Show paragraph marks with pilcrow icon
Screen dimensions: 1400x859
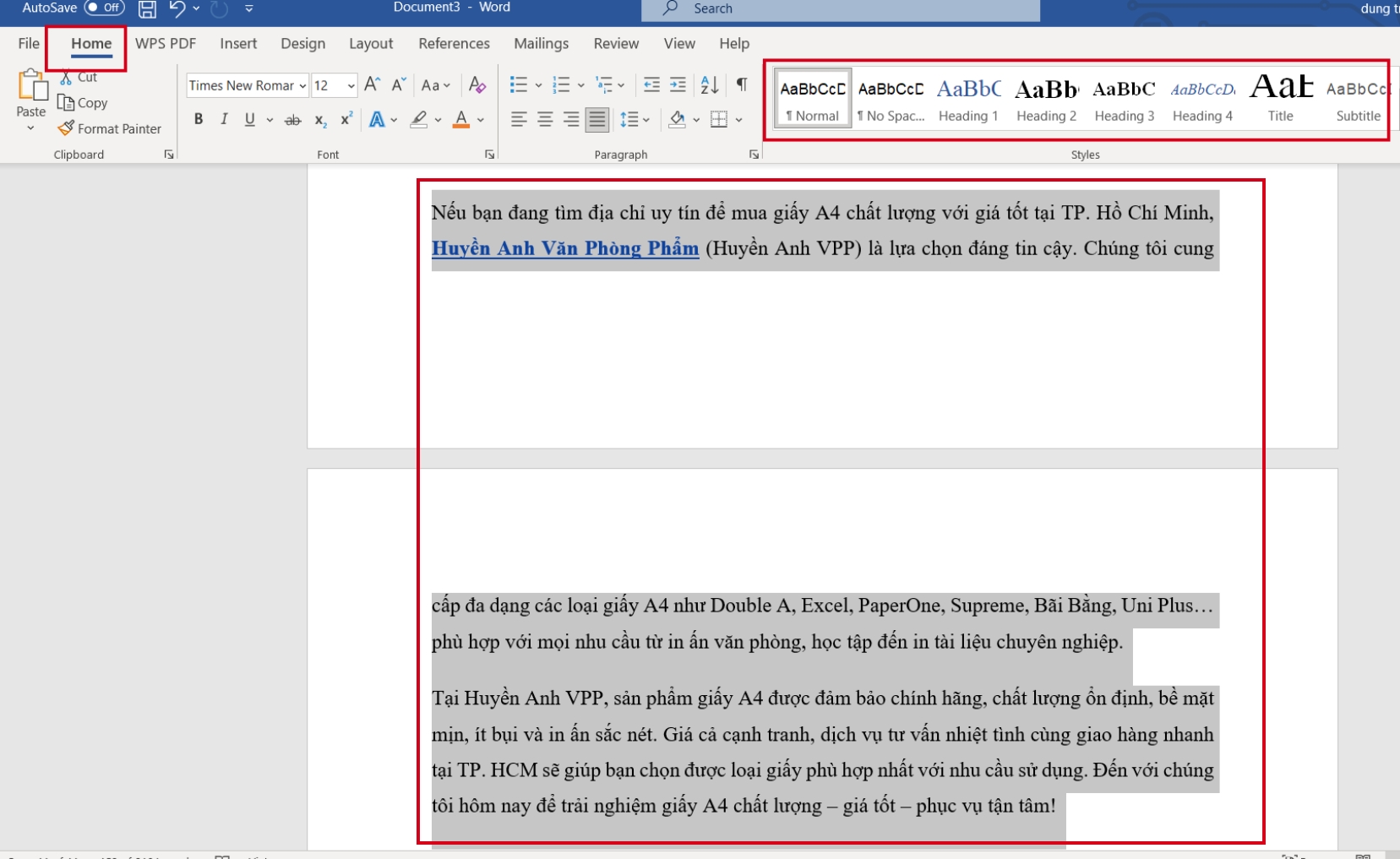point(742,84)
